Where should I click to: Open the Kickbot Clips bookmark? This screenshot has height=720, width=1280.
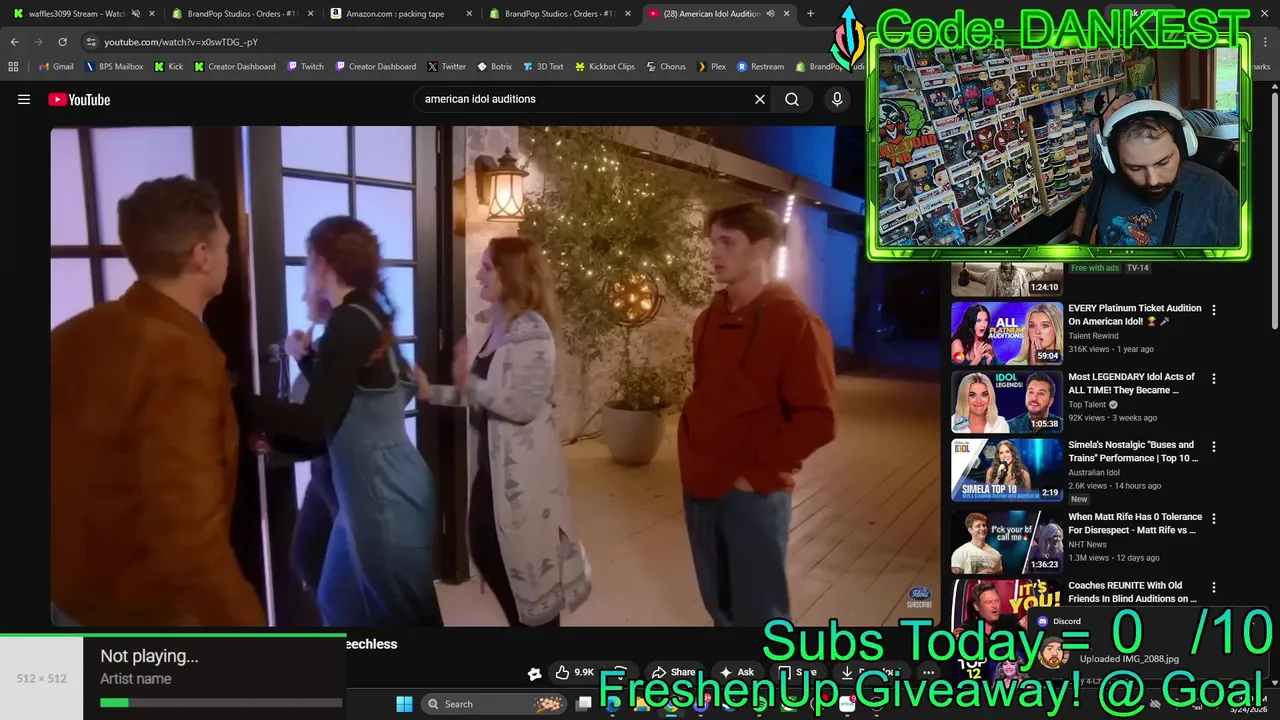[605, 66]
